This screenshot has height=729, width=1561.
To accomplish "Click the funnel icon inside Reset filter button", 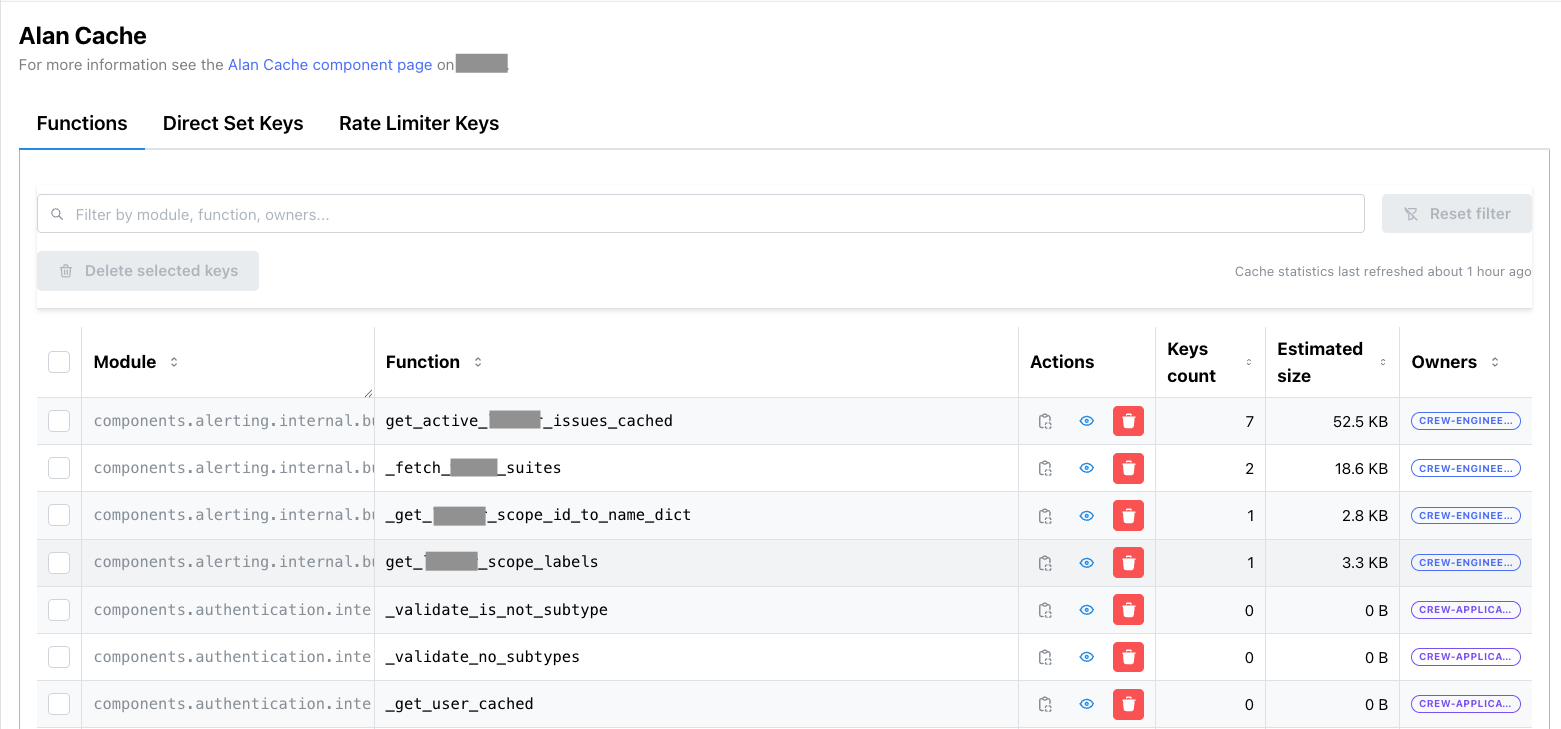I will pyautogui.click(x=1412, y=213).
